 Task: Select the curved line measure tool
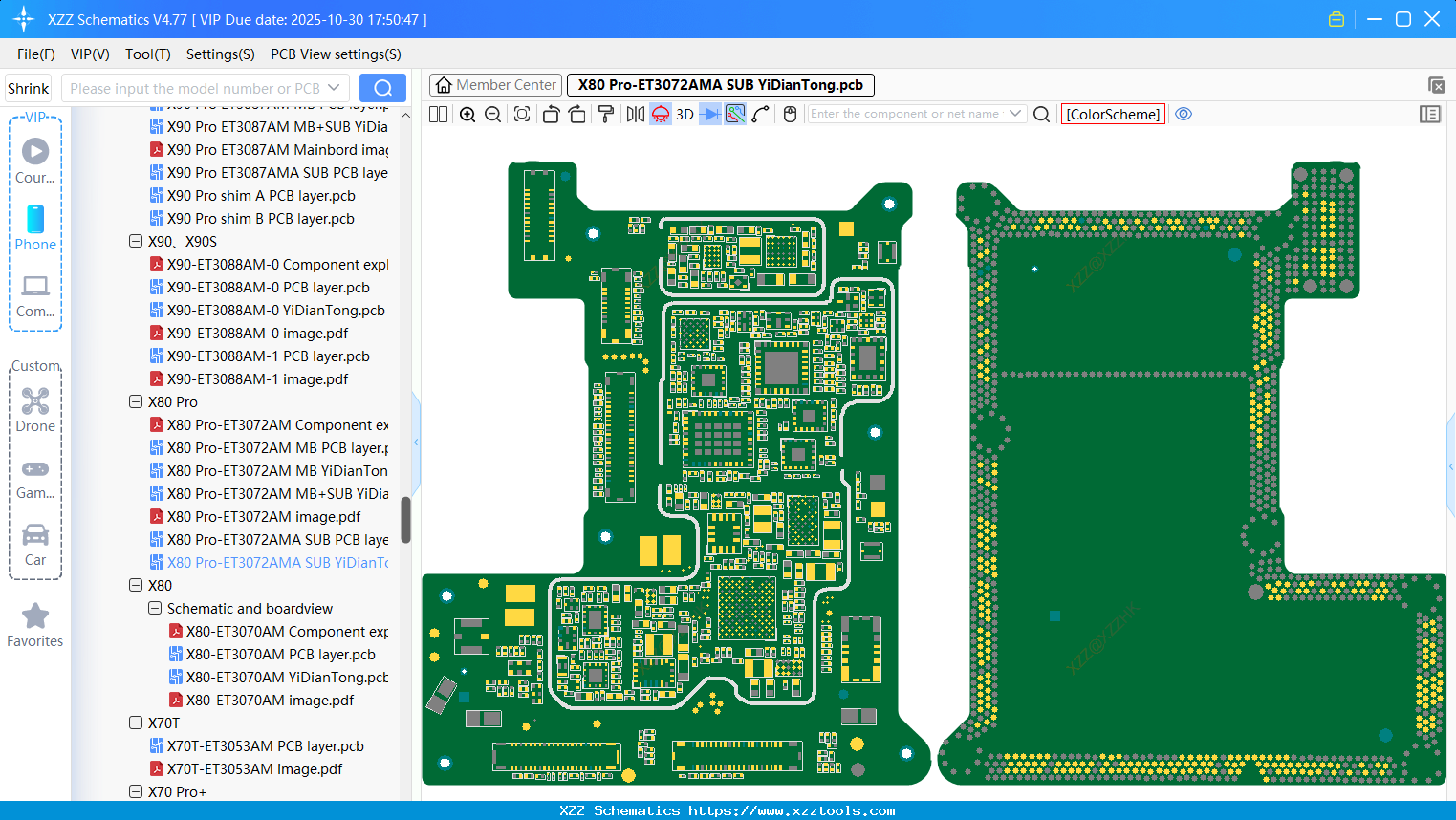click(x=761, y=114)
